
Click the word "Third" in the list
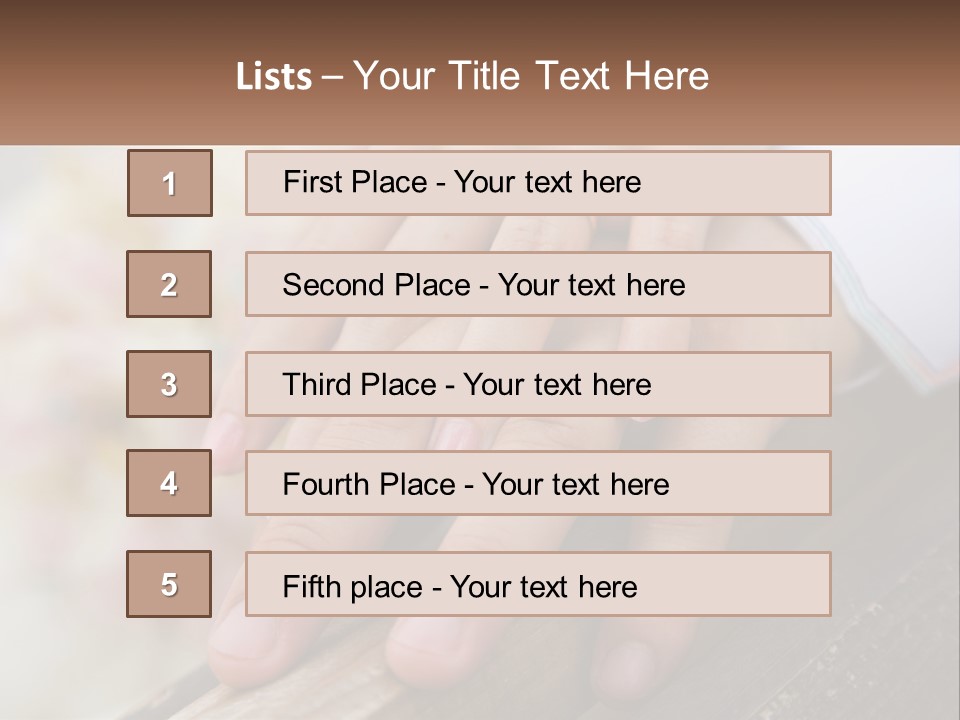click(316, 385)
